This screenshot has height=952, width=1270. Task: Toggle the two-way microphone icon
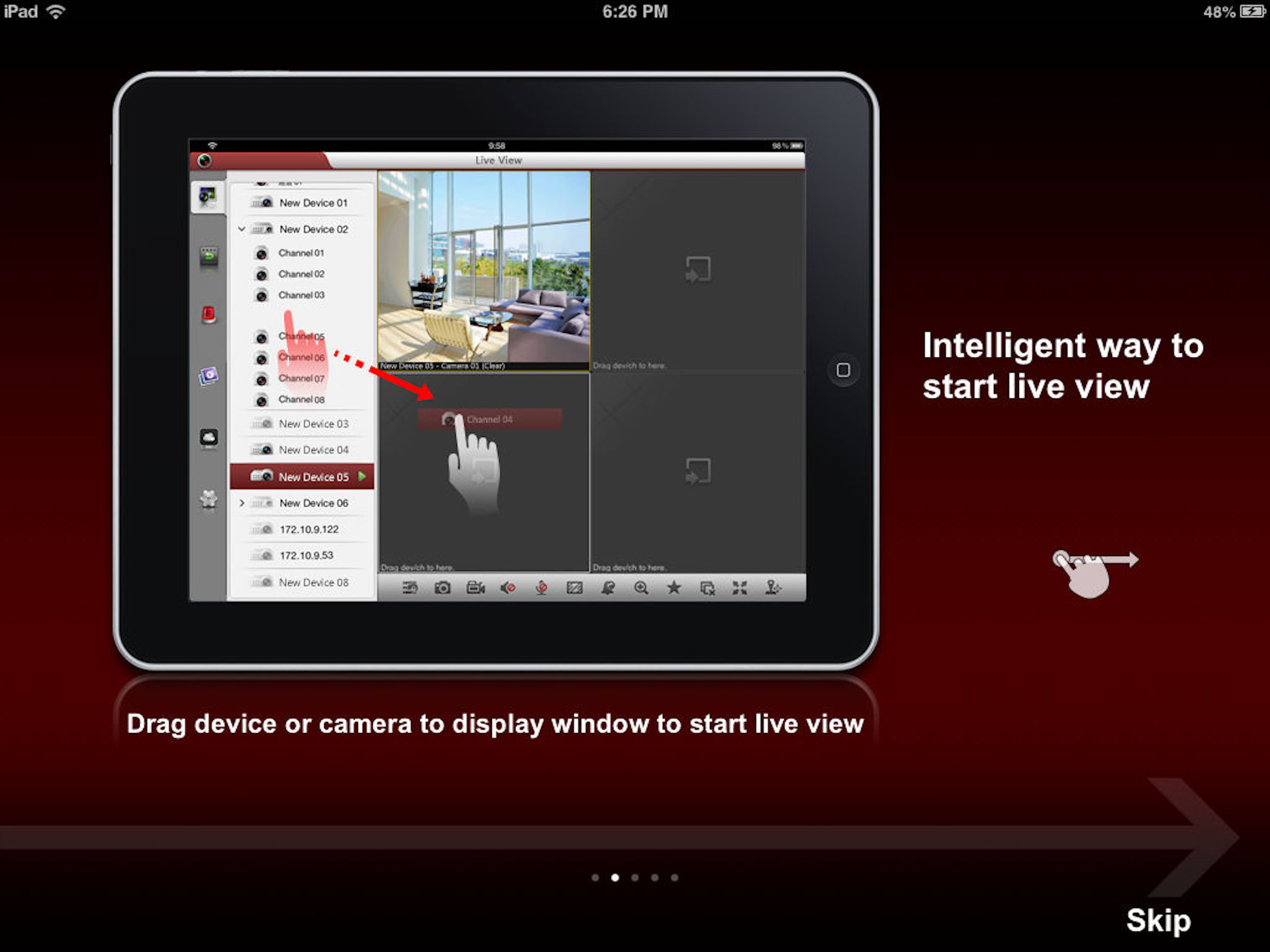541,588
